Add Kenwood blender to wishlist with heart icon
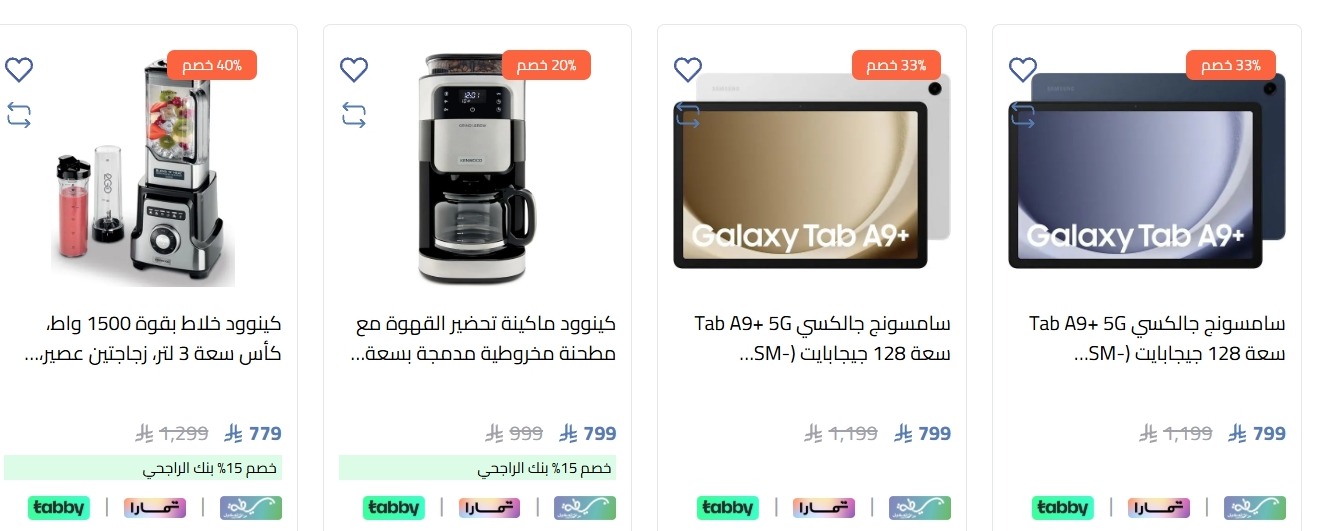1321x531 pixels. point(19,69)
